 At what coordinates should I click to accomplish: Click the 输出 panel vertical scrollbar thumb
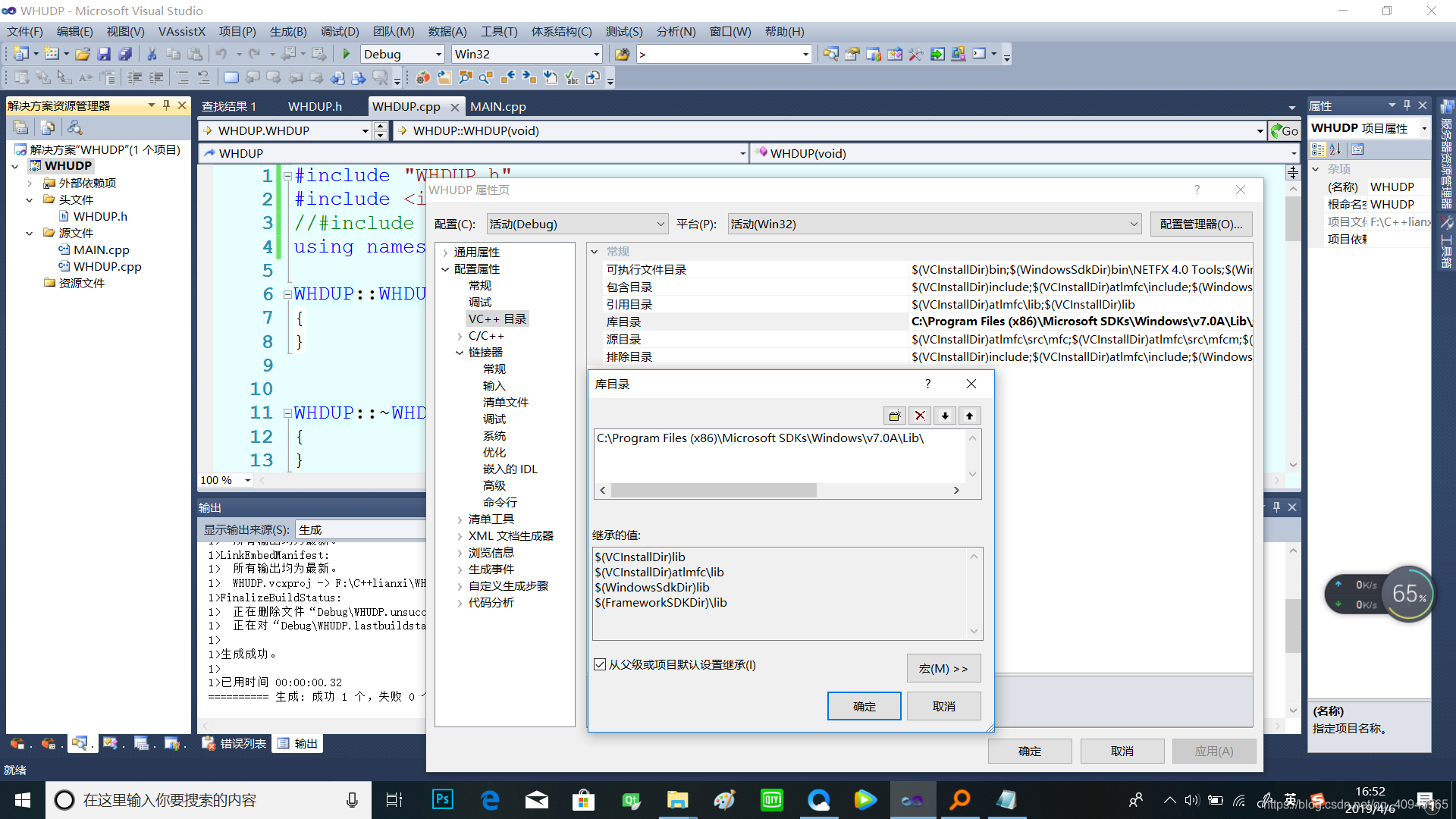coord(1293,625)
